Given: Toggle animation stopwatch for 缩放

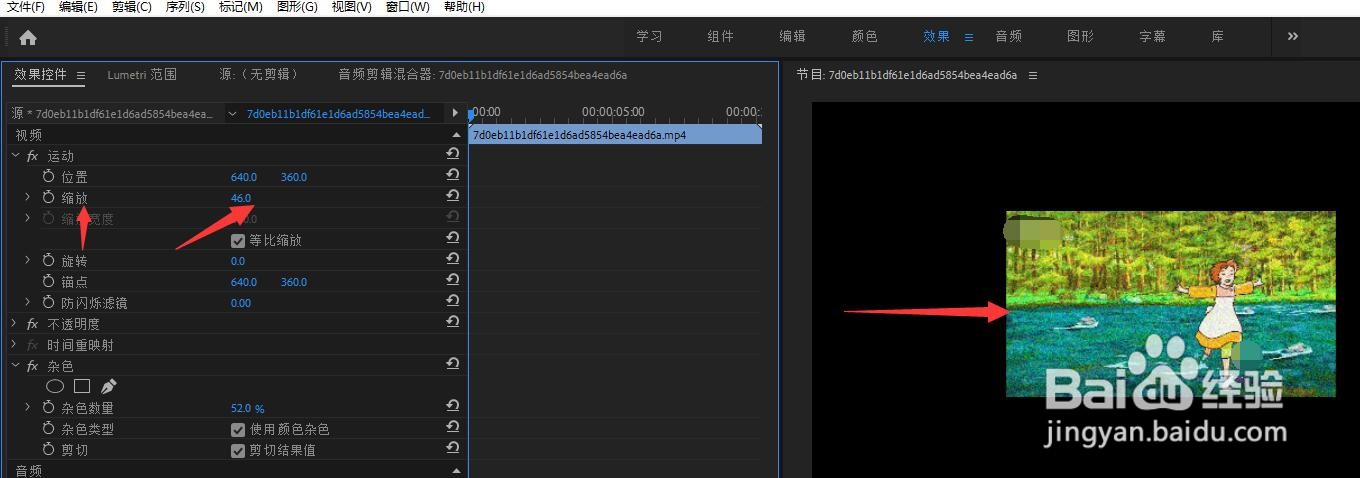Looking at the screenshot, I should (x=48, y=197).
